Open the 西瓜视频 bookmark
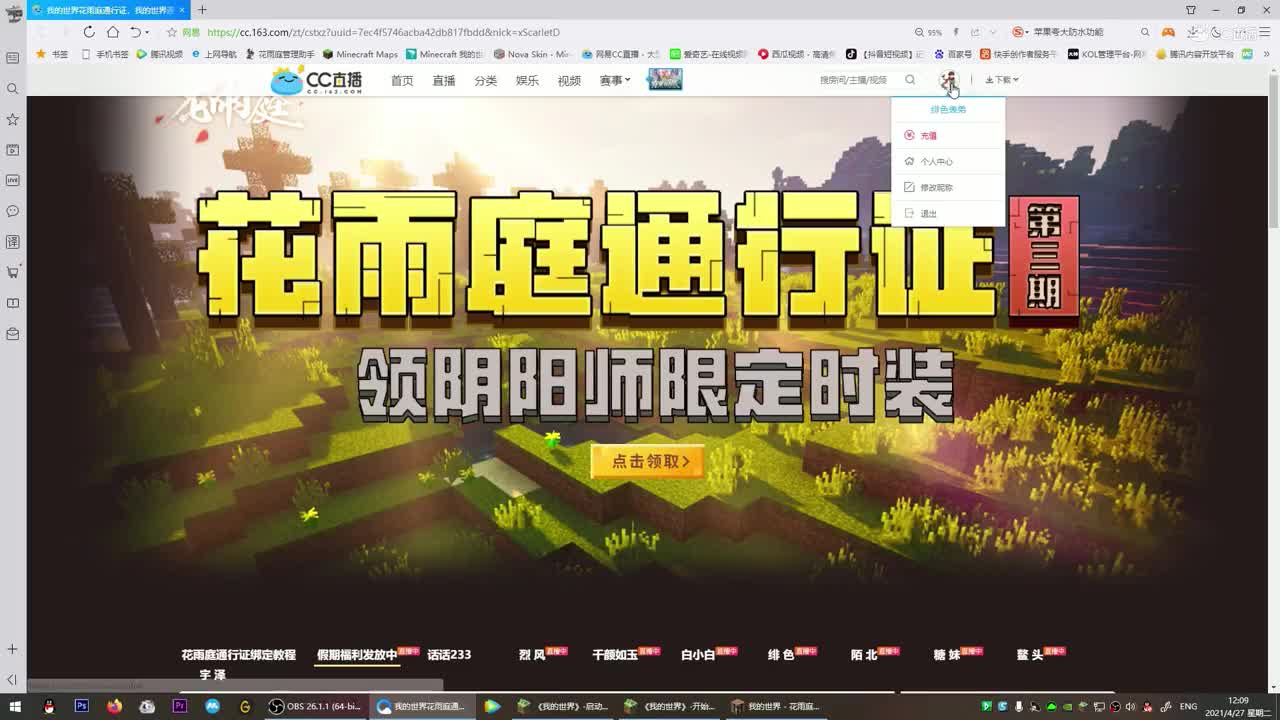1280x720 pixels. click(795, 54)
